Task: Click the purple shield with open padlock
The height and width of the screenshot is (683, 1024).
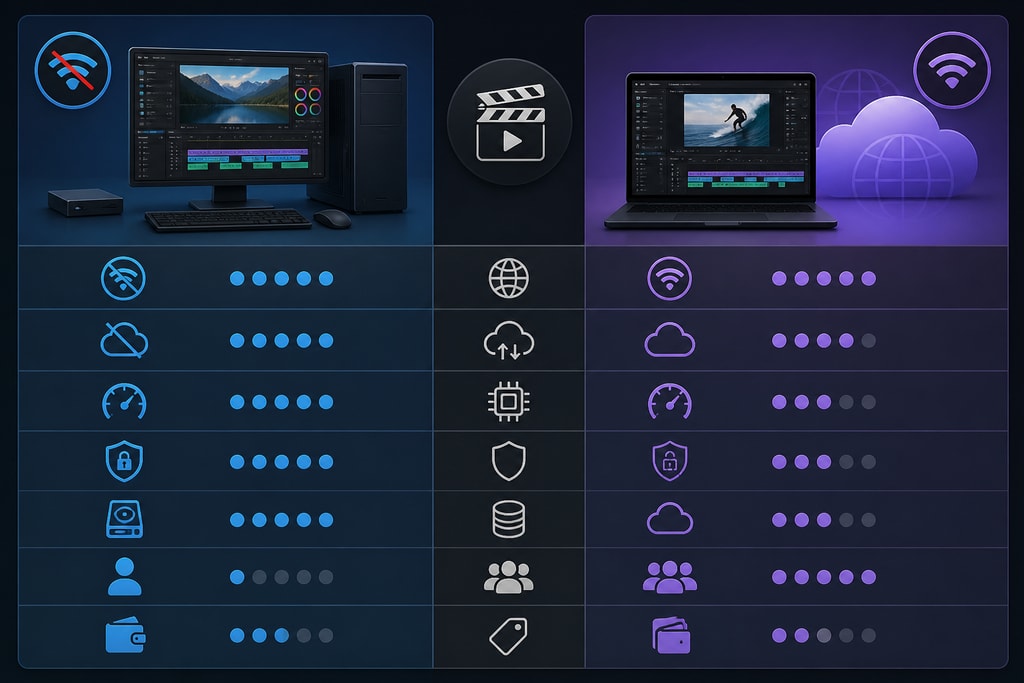Action: pos(669,461)
